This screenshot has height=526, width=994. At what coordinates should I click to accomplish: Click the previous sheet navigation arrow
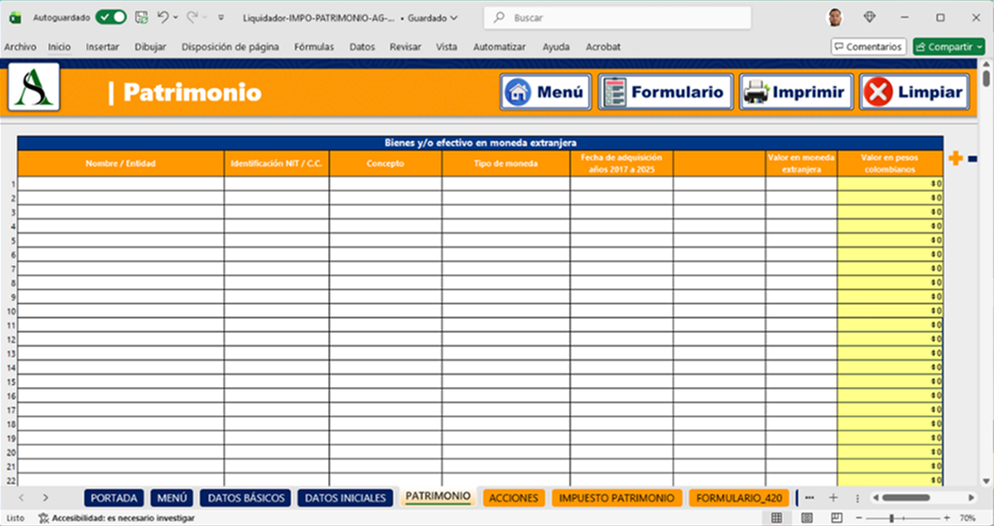[22, 497]
